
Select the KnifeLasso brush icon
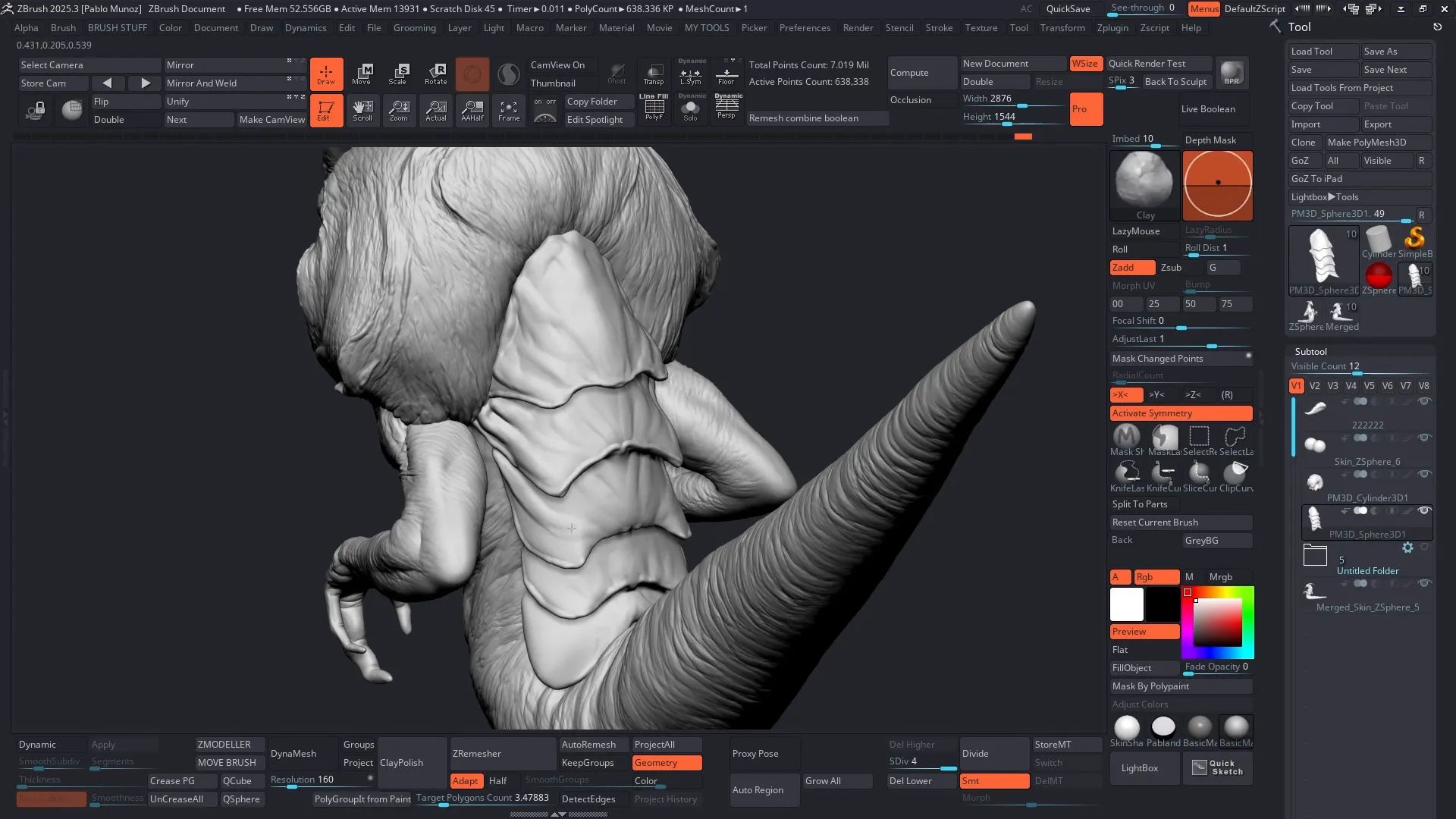click(x=1127, y=473)
